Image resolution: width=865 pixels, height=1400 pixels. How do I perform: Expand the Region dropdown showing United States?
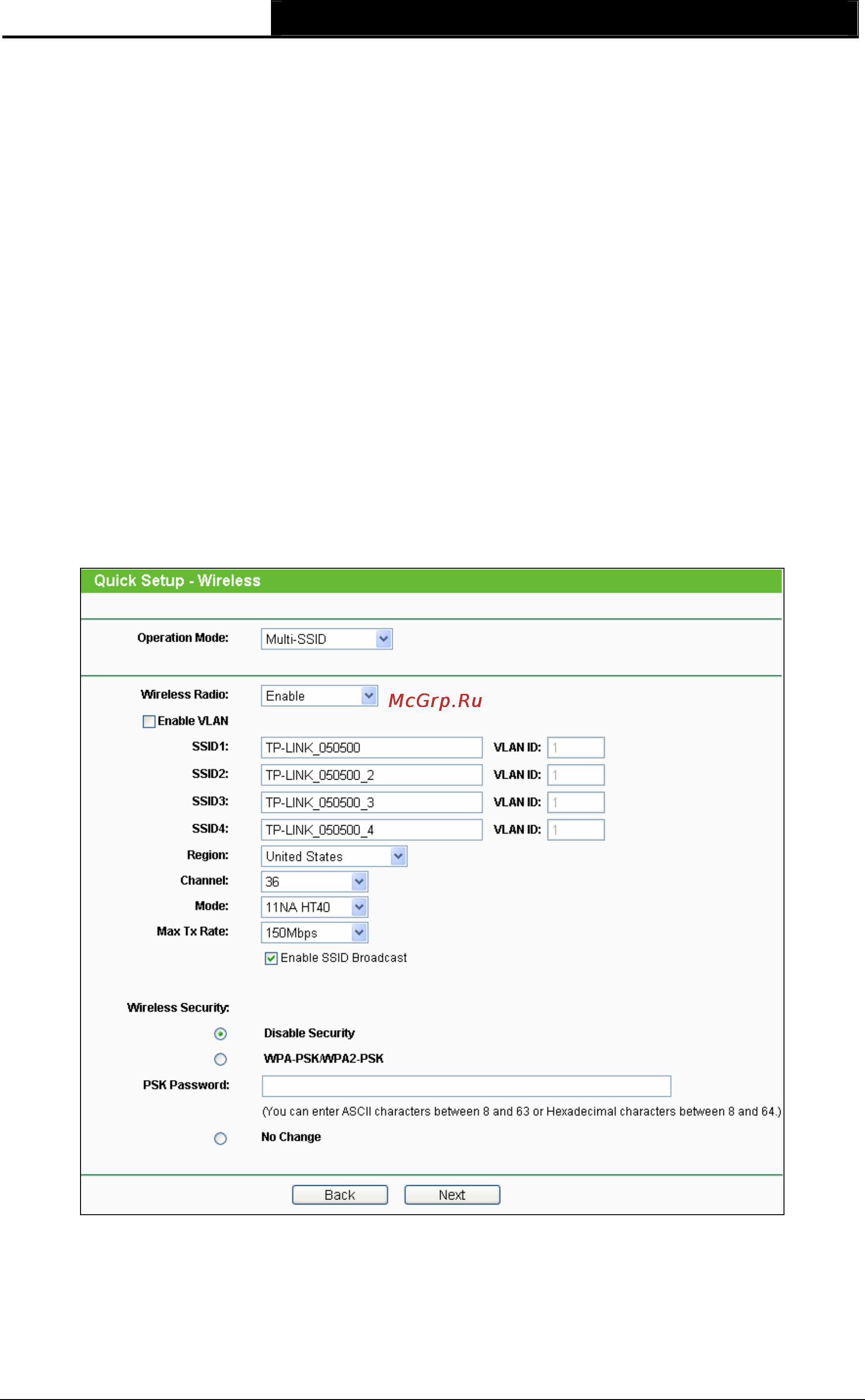point(334,856)
